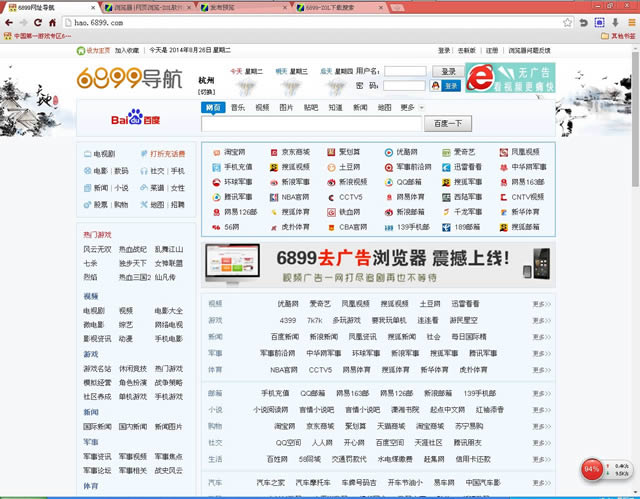This screenshot has width=640, height=499.
Task: Click the blue QQ 登录 button
Action: (451, 86)
